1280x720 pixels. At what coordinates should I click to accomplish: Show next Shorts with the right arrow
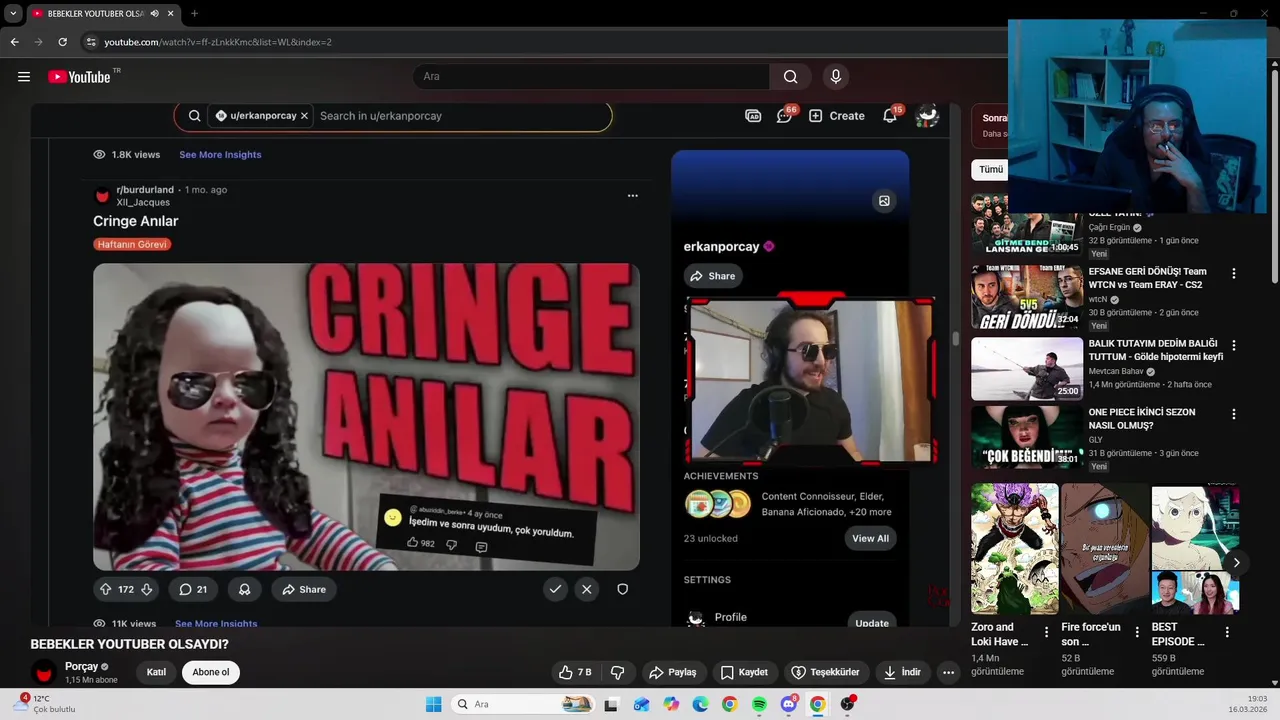point(1236,563)
